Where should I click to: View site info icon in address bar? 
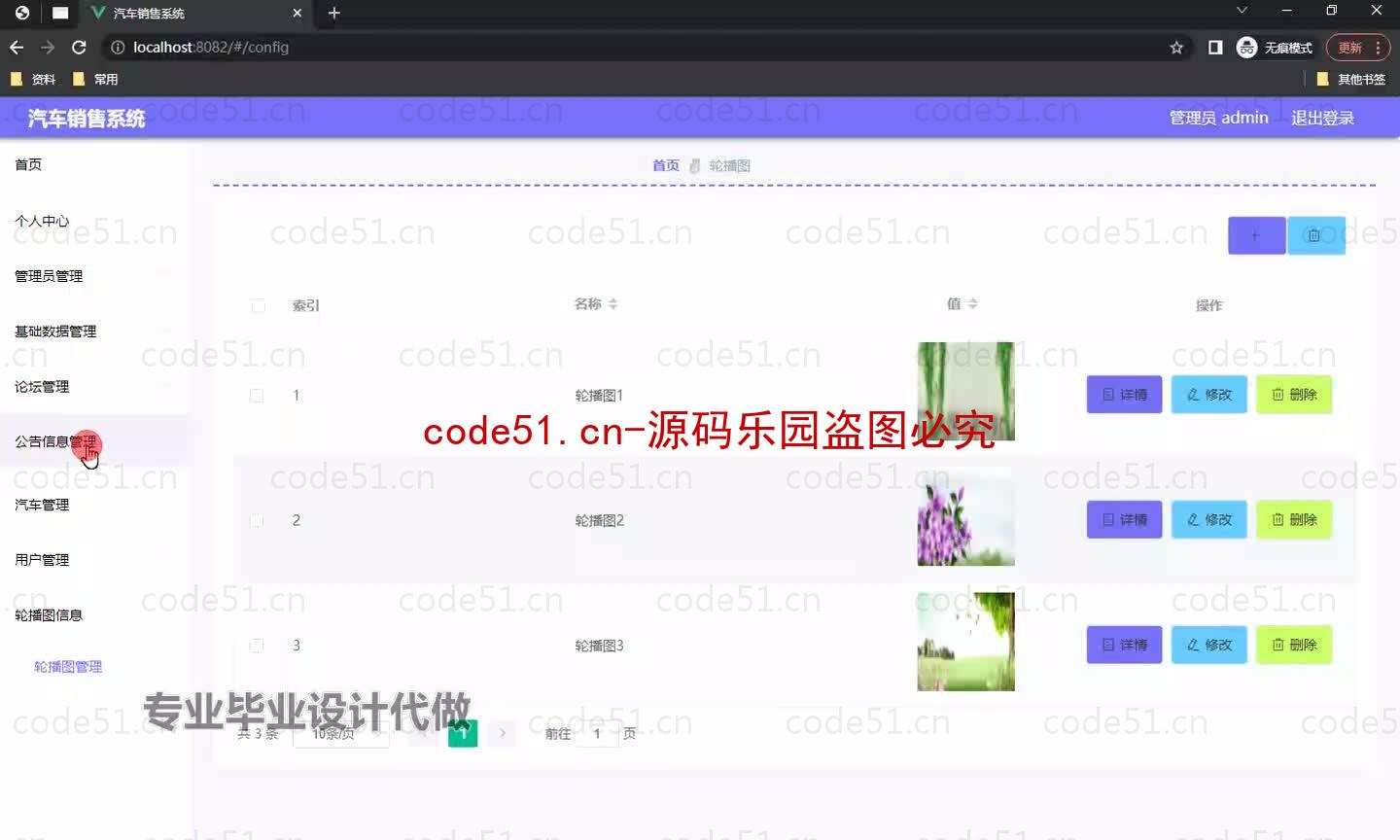click(117, 47)
